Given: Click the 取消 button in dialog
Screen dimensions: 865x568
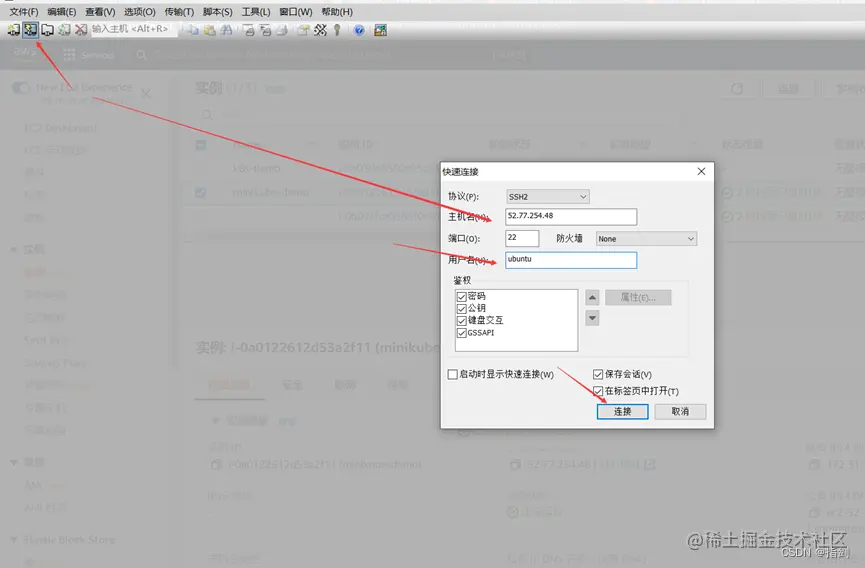Looking at the screenshot, I should pyautogui.click(x=680, y=411).
